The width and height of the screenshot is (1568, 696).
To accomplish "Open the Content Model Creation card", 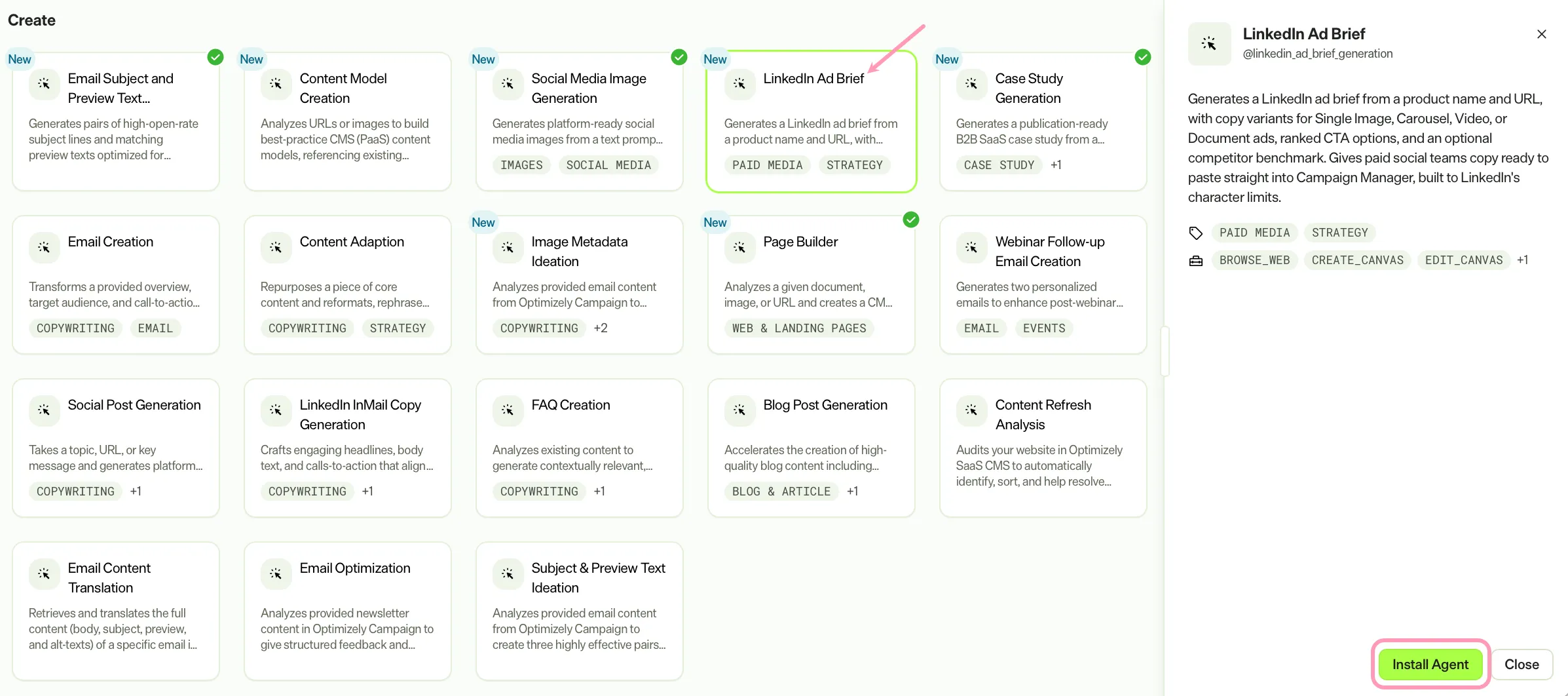I will point(348,122).
